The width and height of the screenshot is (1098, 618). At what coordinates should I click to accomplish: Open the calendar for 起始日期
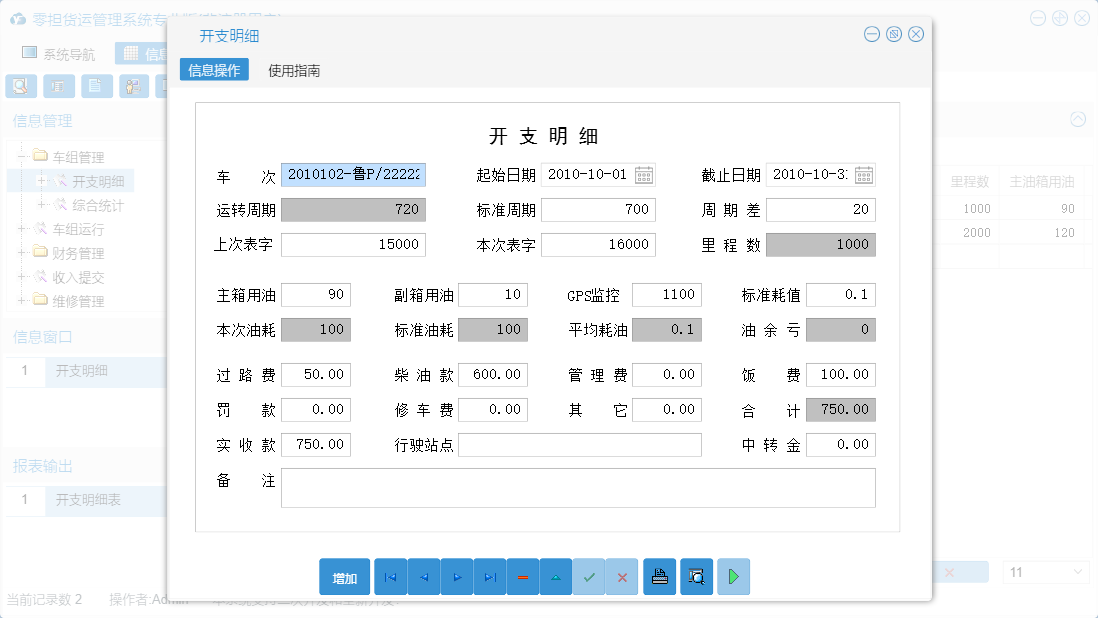coord(645,174)
